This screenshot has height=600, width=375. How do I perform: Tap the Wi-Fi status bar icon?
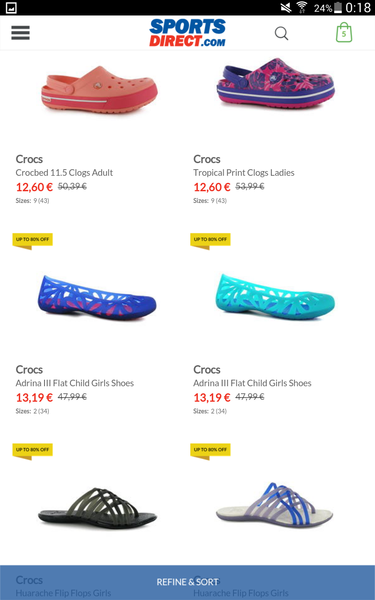pos(302,7)
